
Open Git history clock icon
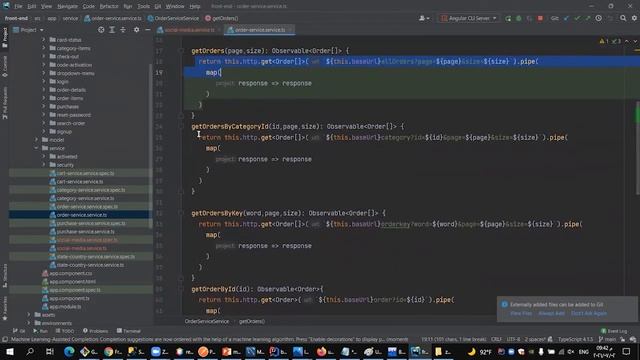coord(598,18)
